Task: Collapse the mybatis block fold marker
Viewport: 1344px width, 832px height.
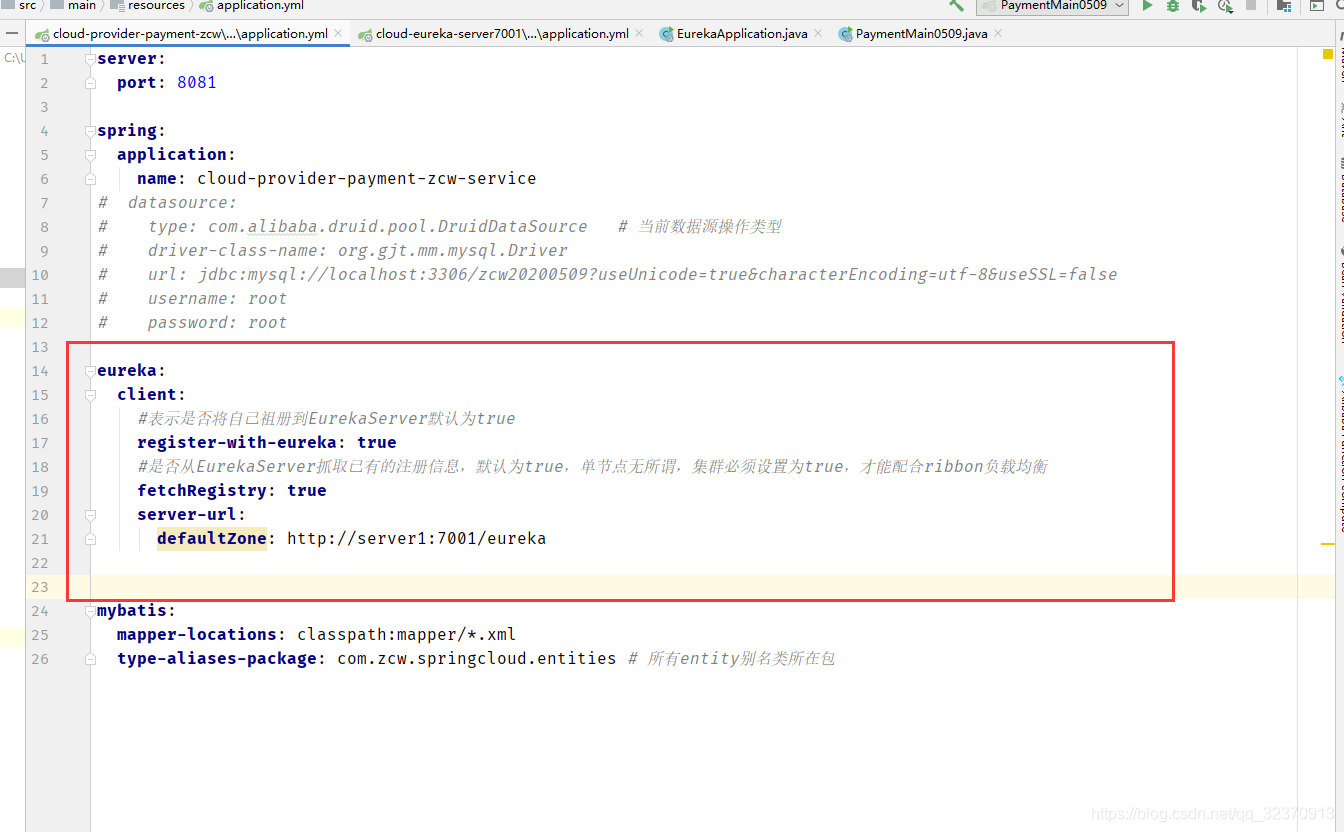Action: pos(90,611)
